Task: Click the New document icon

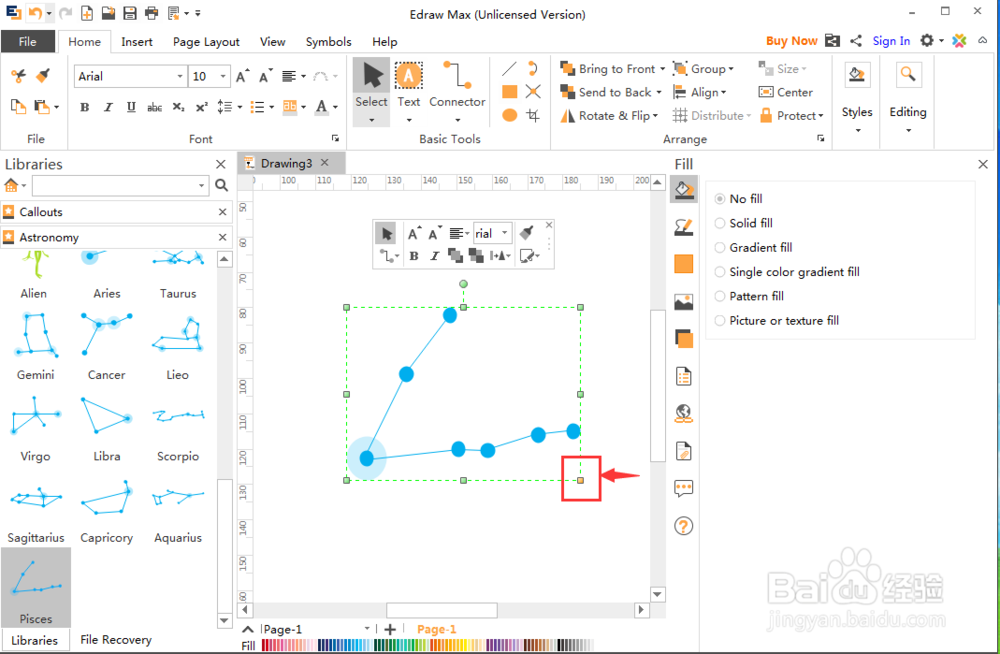Action: point(87,13)
